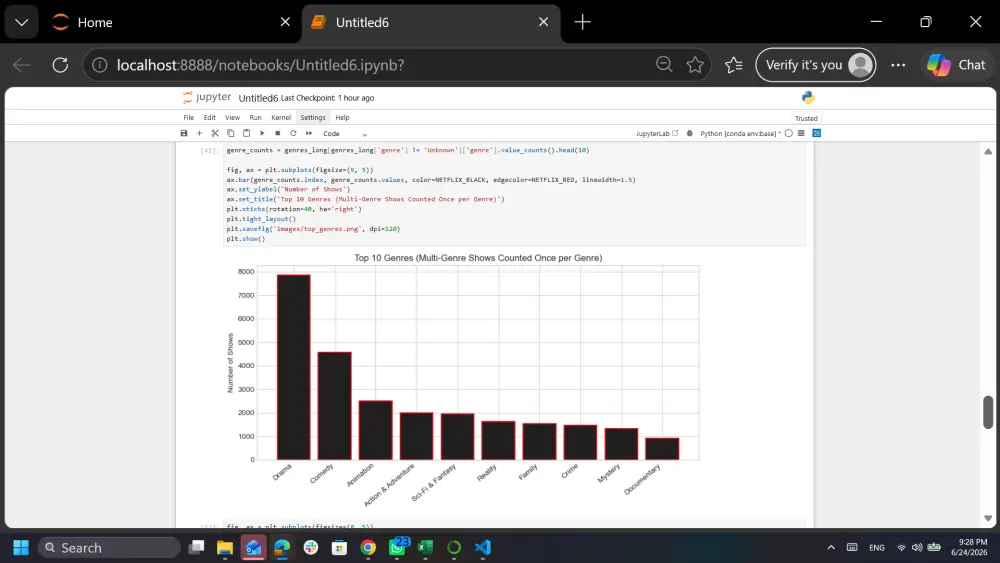Close the Untitled6 browser tab
Screen dimensions: 1000x563
click(x=543, y=22)
